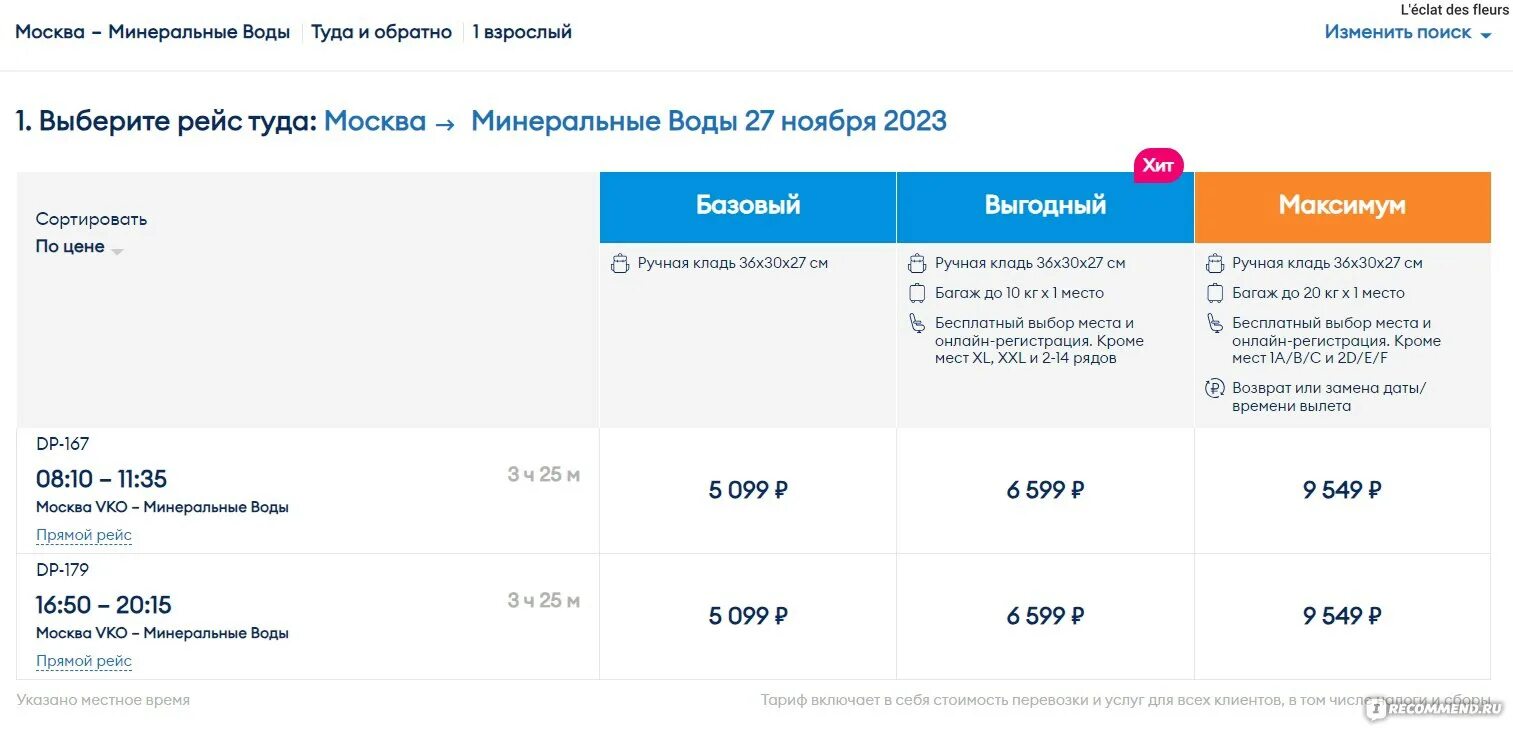This screenshot has width=1513, height=730.
Task: Click the pink Хит badge
Action: [1158, 165]
